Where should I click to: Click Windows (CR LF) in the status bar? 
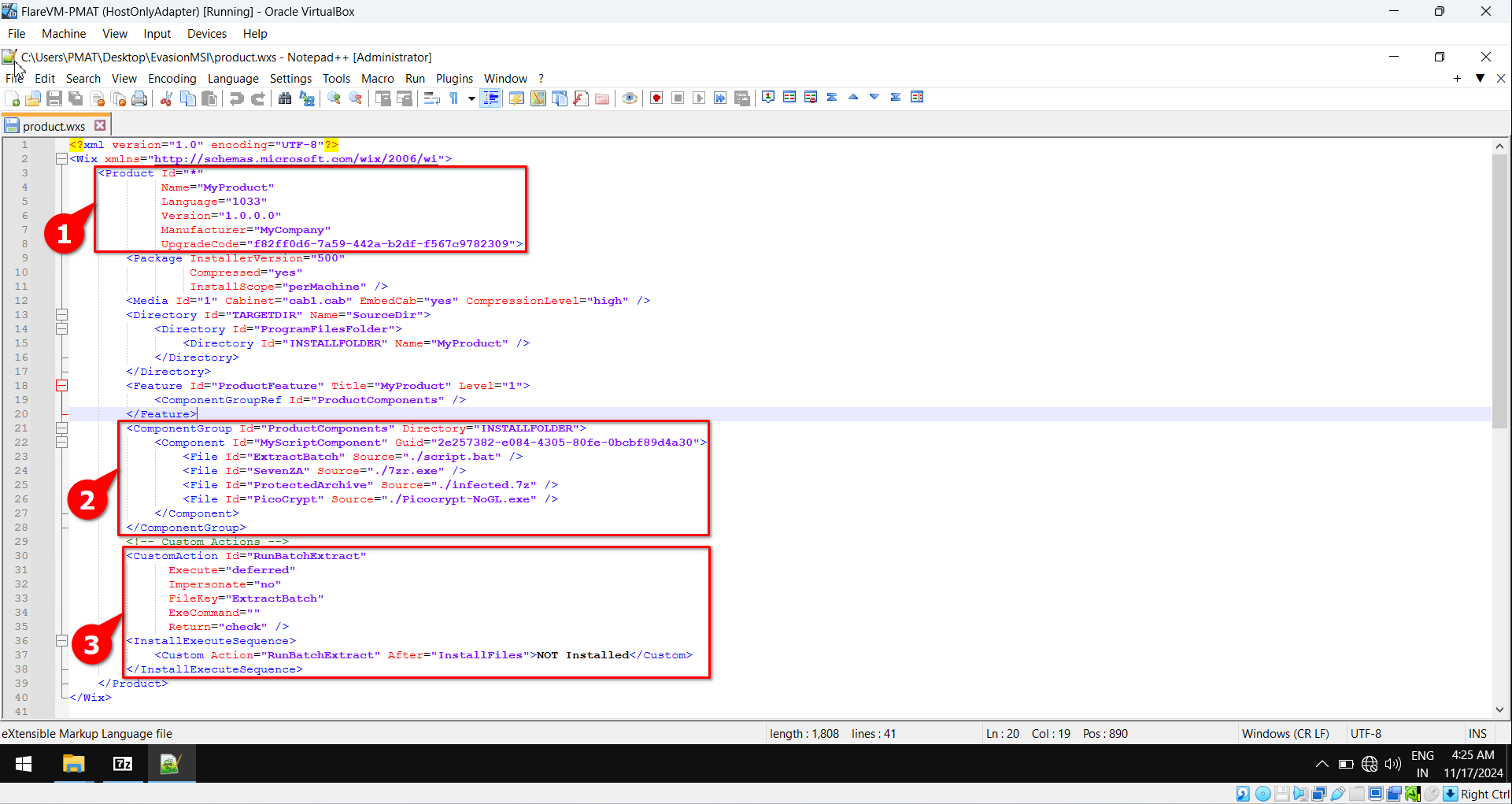pyautogui.click(x=1285, y=734)
